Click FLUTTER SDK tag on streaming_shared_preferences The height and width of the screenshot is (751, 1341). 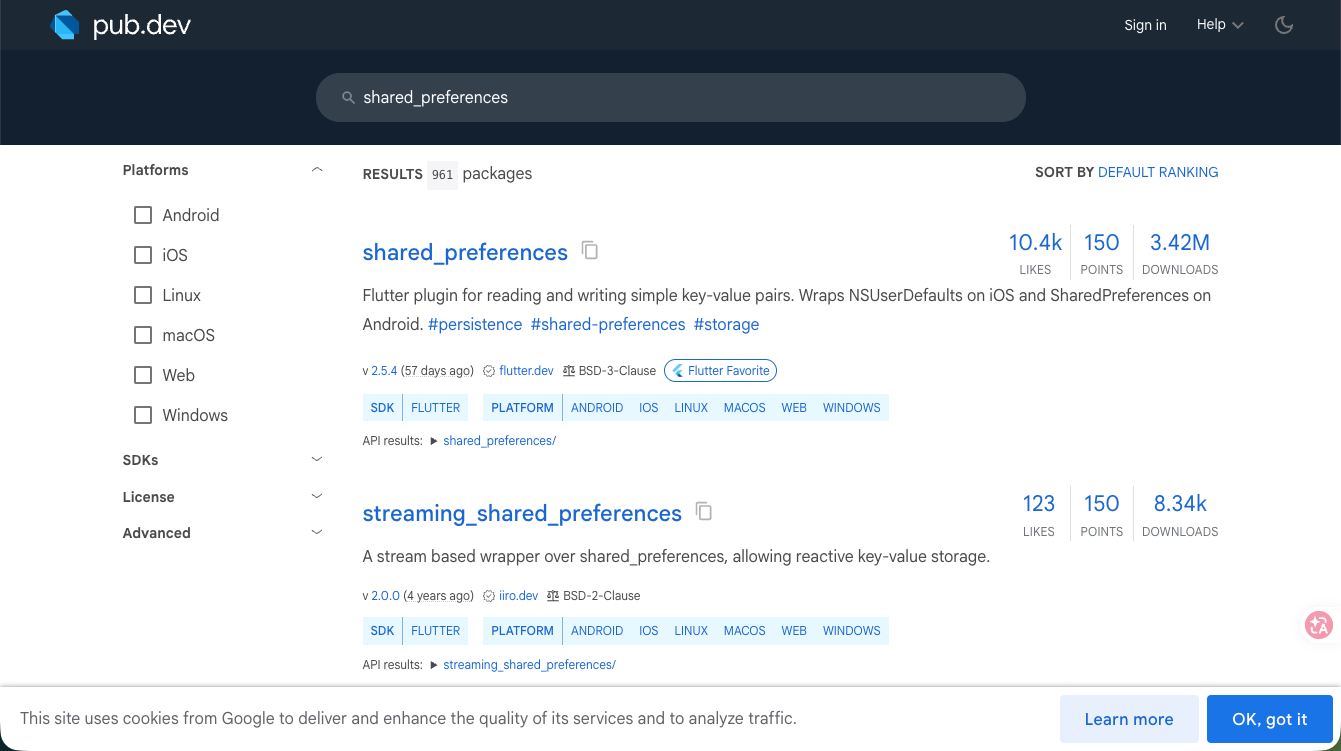pos(436,631)
